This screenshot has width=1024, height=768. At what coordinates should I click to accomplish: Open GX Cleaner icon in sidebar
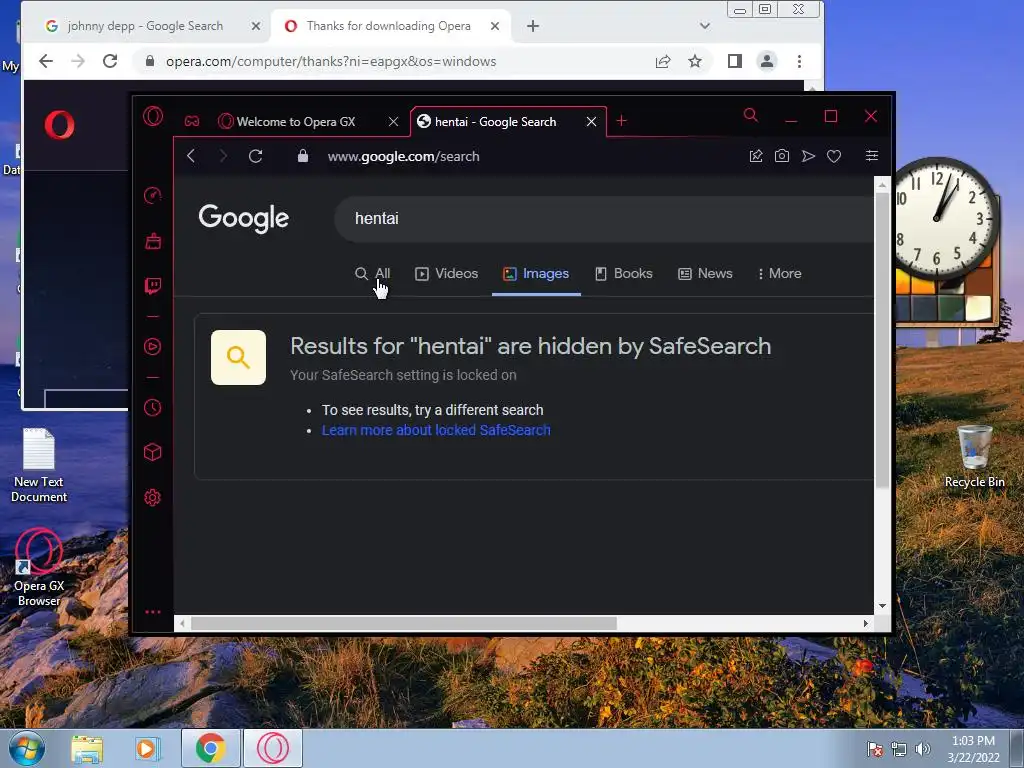[x=153, y=241]
